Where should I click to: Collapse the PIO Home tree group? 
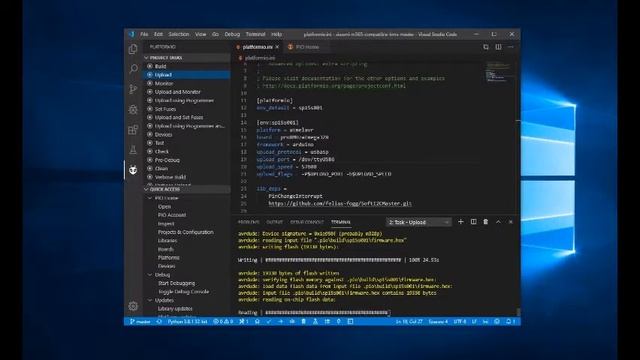tap(149, 198)
